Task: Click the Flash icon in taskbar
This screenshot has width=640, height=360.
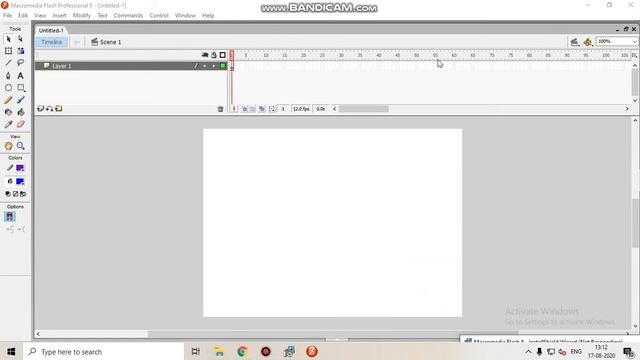Action: [x=312, y=351]
